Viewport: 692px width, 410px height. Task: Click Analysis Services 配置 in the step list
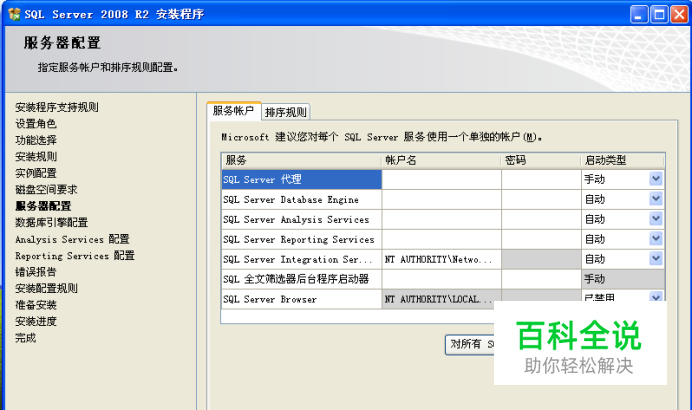tap(72, 239)
